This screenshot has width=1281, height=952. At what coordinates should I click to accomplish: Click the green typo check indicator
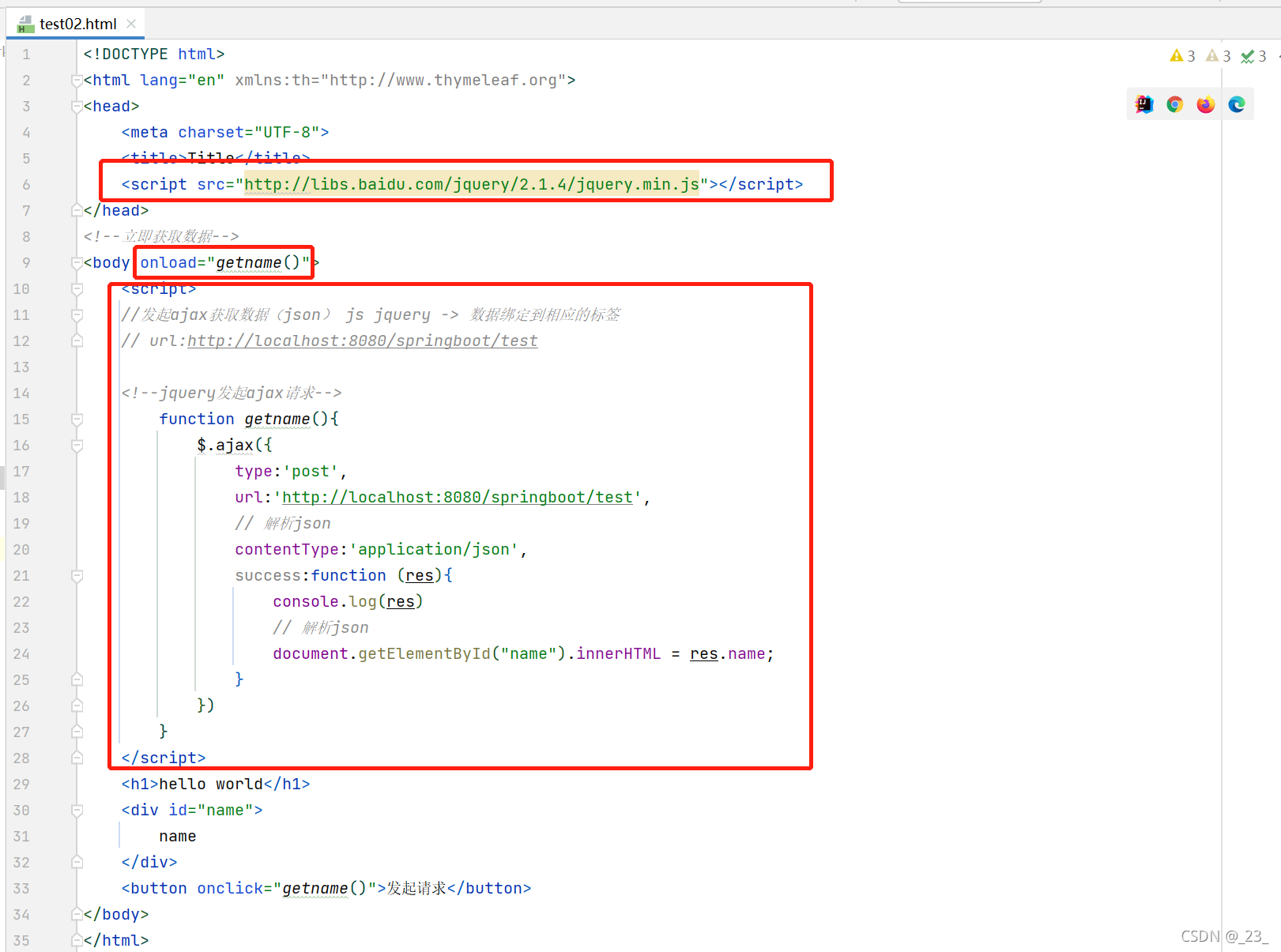coord(1253,56)
